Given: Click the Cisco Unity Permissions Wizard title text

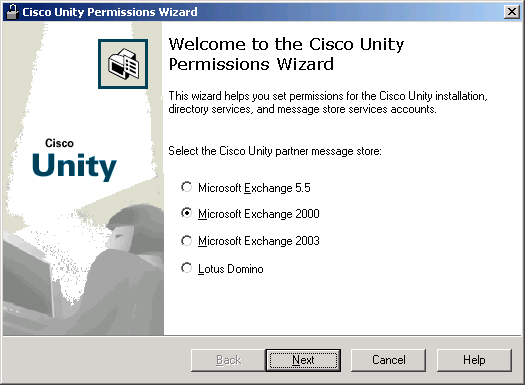Looking at the screenshot, I should pos(110,12).
